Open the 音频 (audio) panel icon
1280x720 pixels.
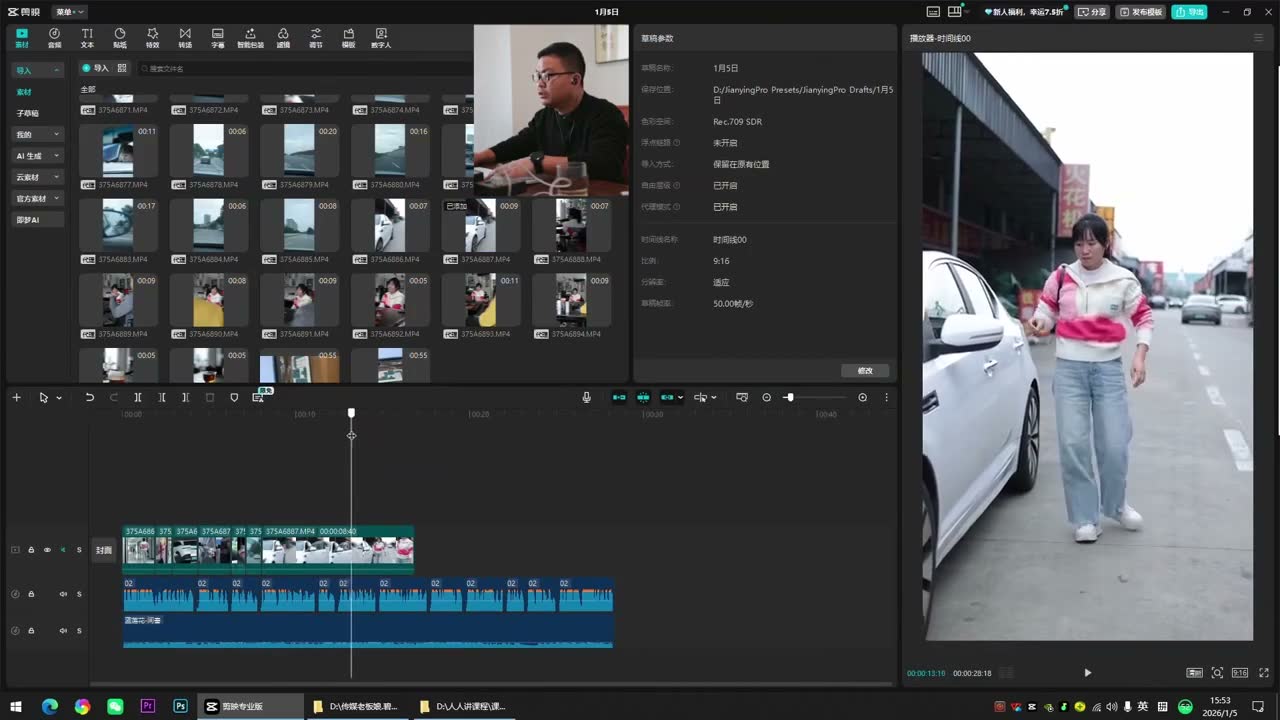pos(54,38)
